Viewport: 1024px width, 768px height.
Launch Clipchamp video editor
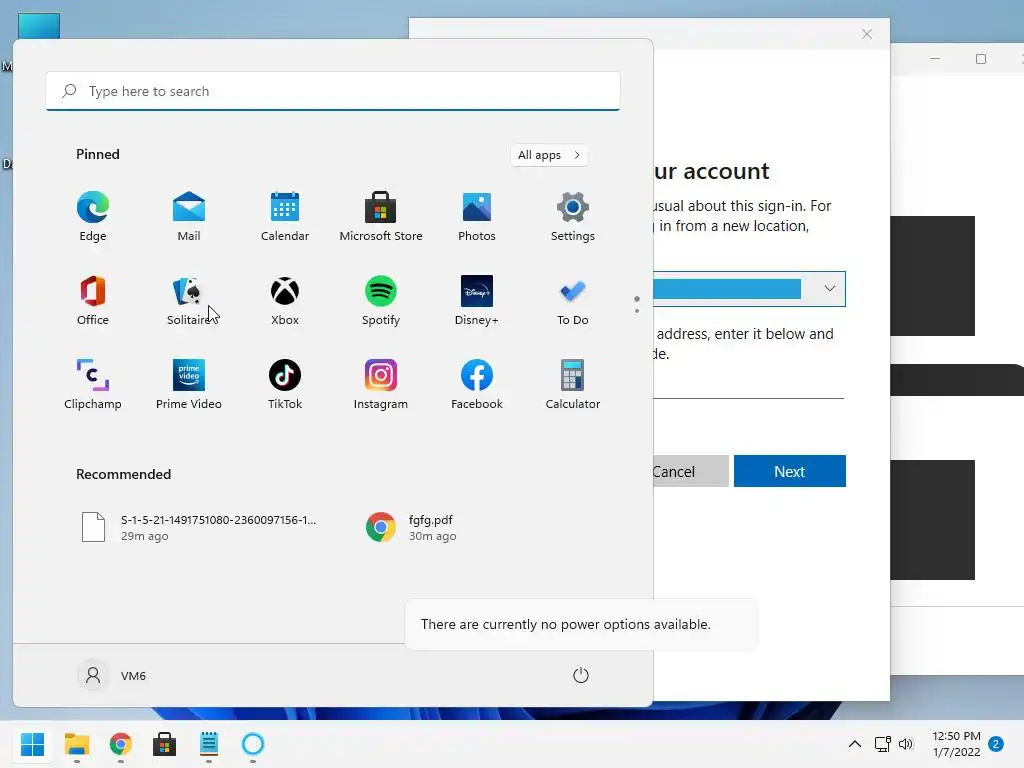[x=93, y=385]
